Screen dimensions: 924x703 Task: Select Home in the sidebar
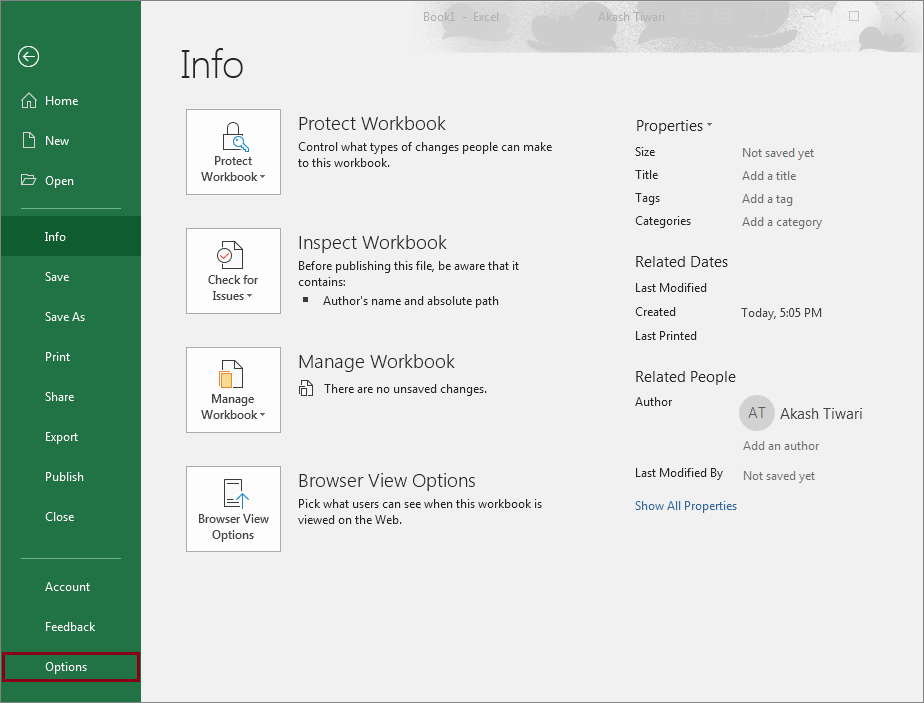pyautogui.click(x=71, y=101)
